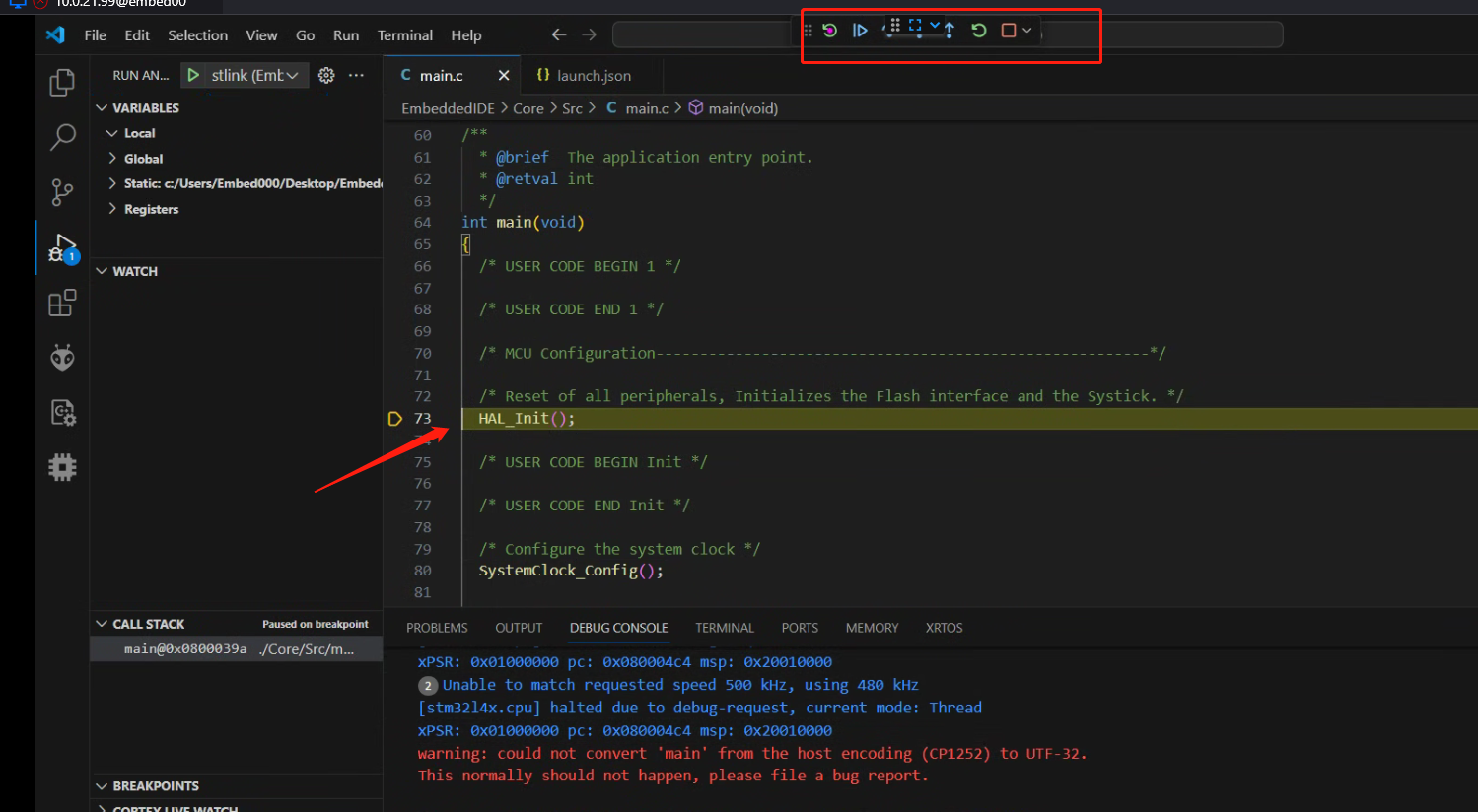Collapse the WATCH section
The image size is (1478, 812).
coord(101,271)
